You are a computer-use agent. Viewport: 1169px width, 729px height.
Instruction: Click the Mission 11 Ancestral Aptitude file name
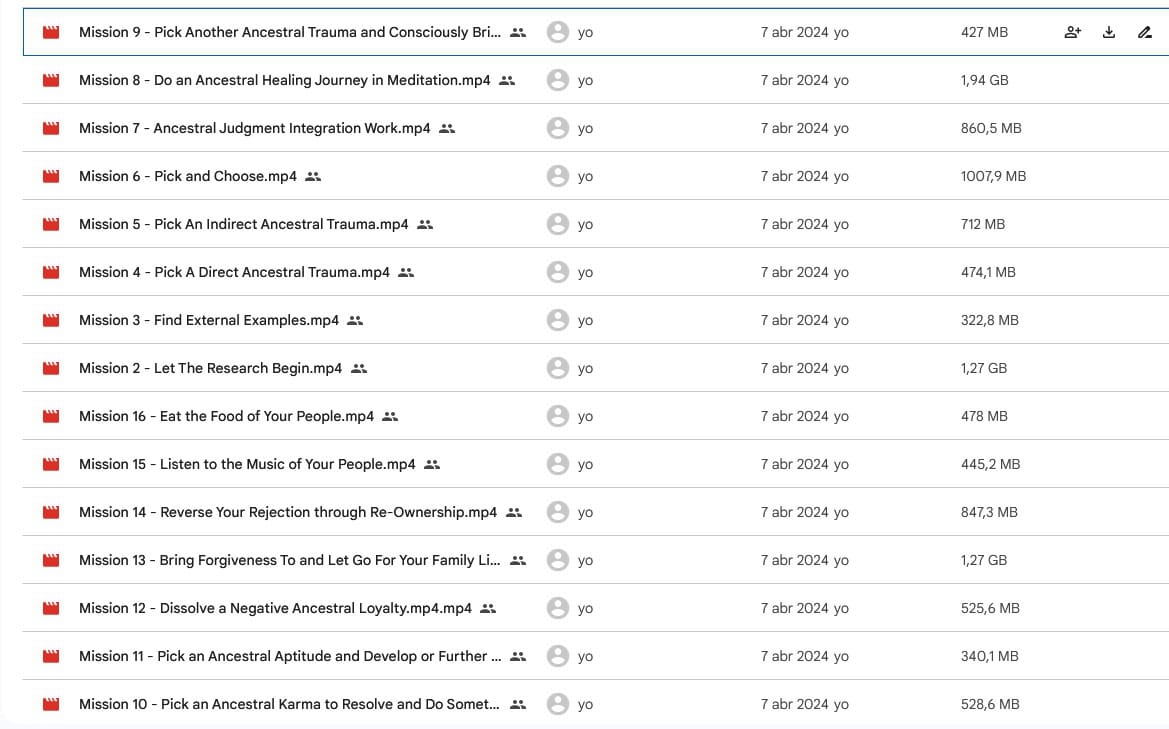point(289,656)
